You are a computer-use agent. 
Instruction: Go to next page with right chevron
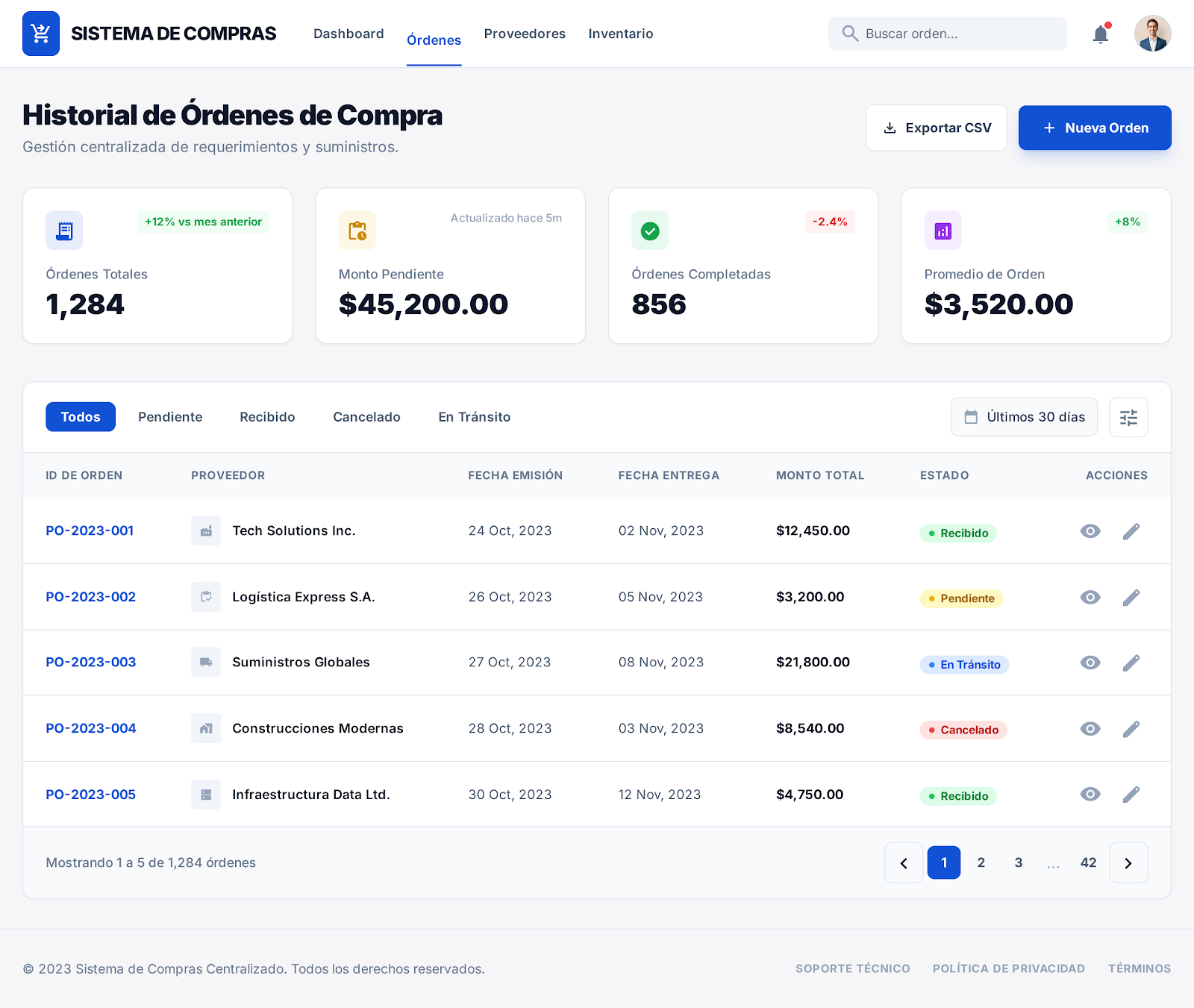tap(1128, 863)
